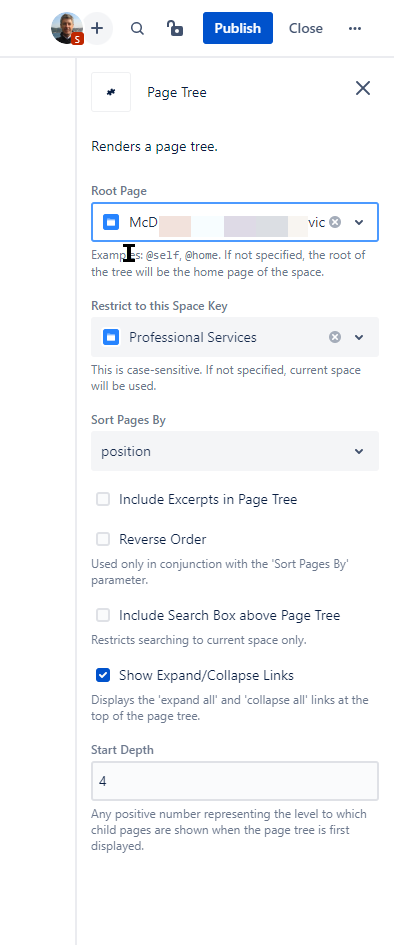Uncheck Show Expand/Collapse Links
The image size is (394, 945).
click(x=103, y=675)
